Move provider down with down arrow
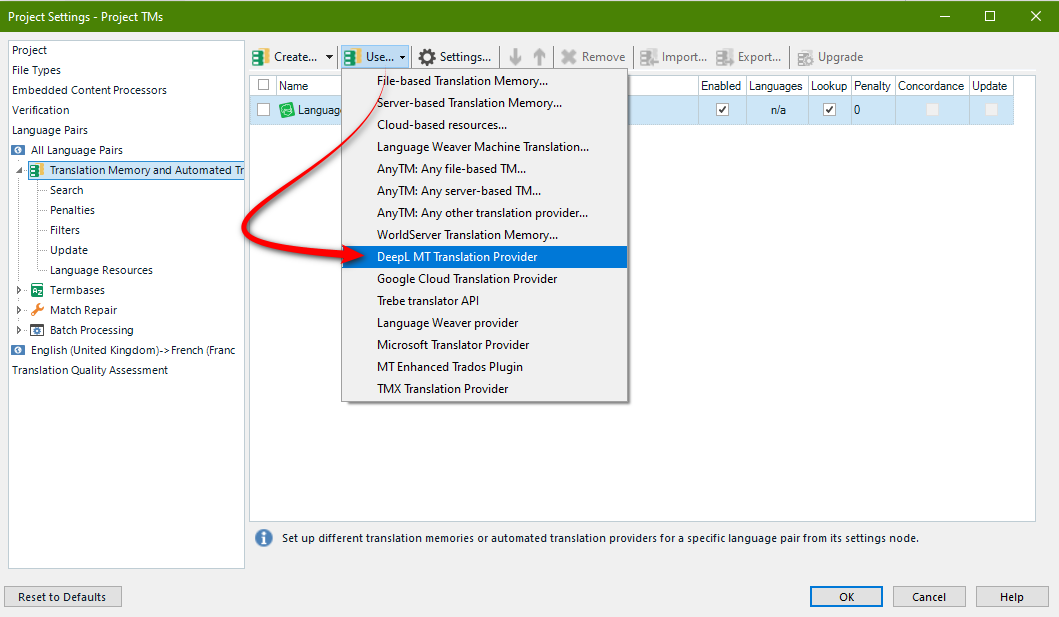The width and height of the screenshot is (1059, 617). [515, 57]
